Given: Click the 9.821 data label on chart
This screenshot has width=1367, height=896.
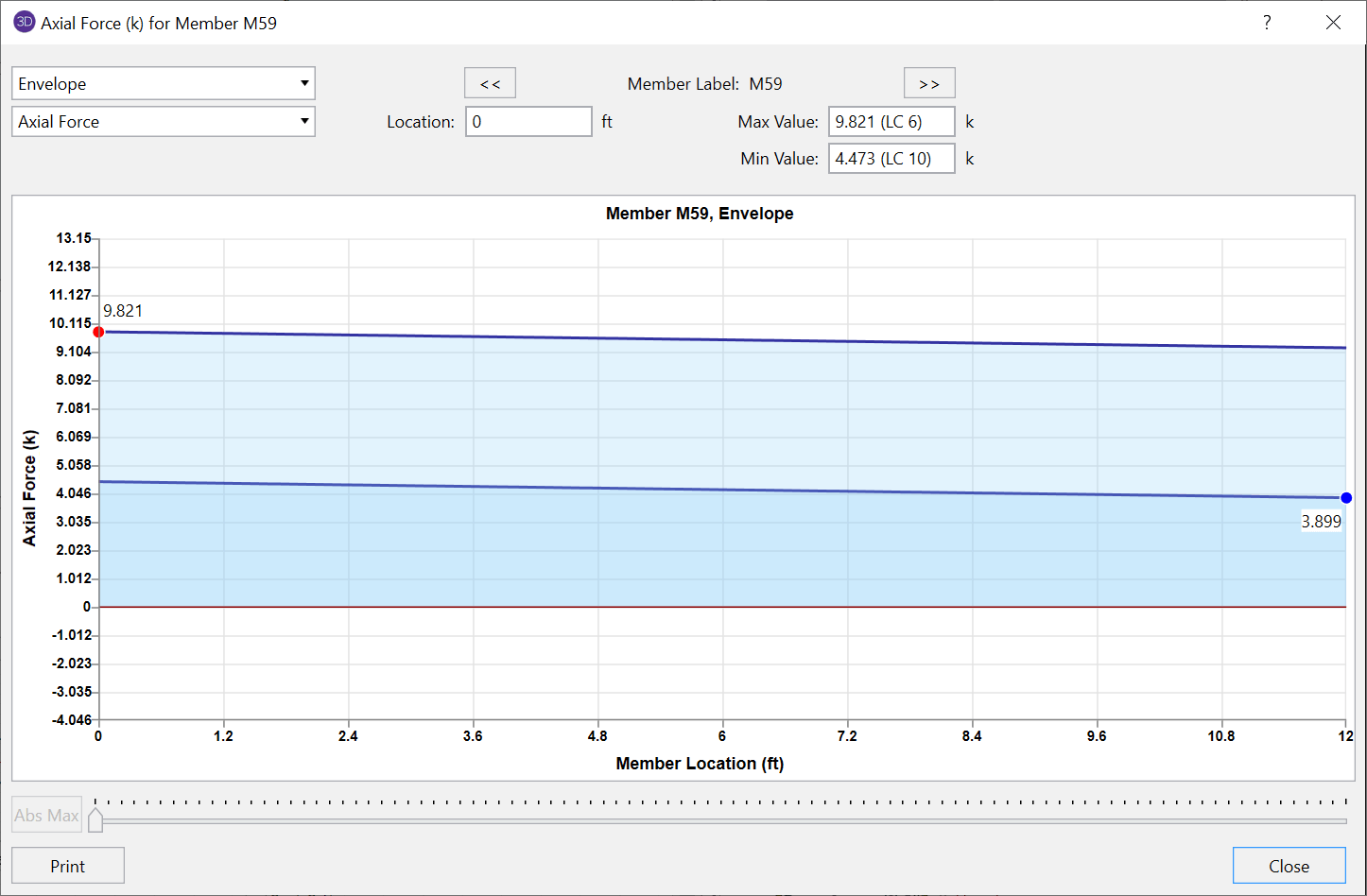Looking at the screenshot, I should [123, 311].
